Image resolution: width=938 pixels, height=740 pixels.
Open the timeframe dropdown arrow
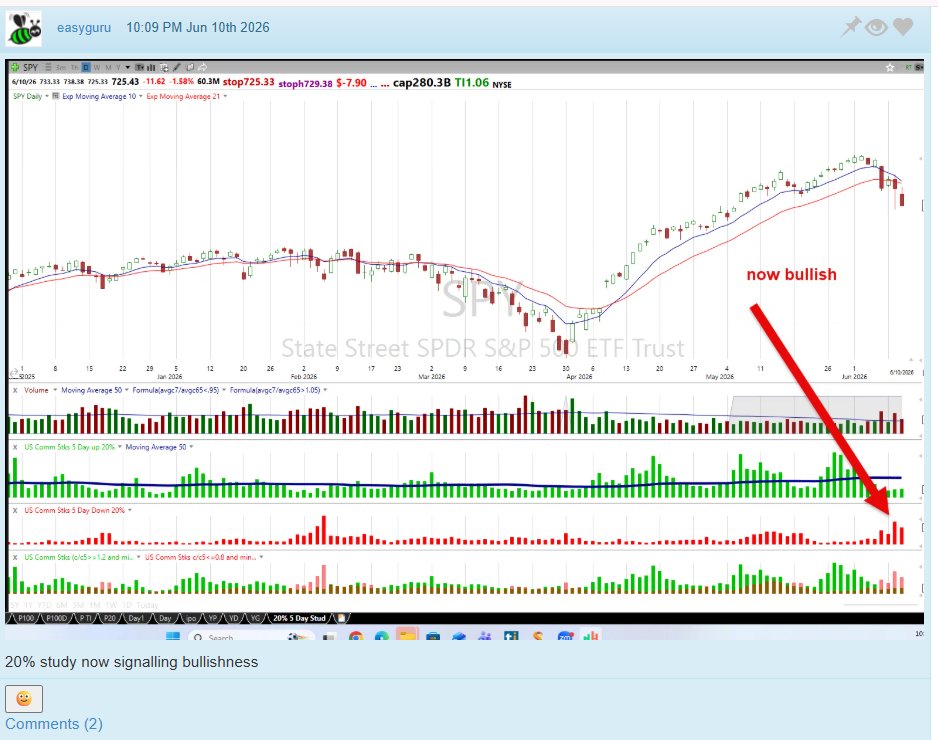coord(127,67)
